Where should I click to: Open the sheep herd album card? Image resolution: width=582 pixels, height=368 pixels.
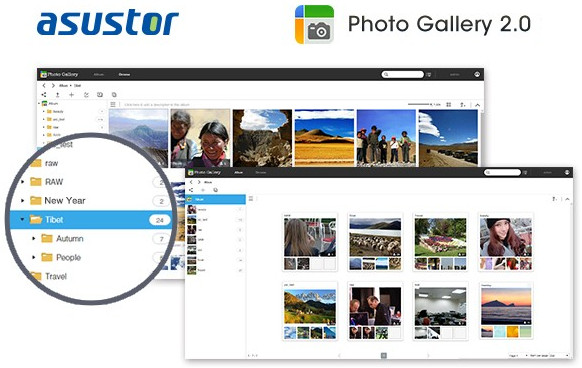375,242
